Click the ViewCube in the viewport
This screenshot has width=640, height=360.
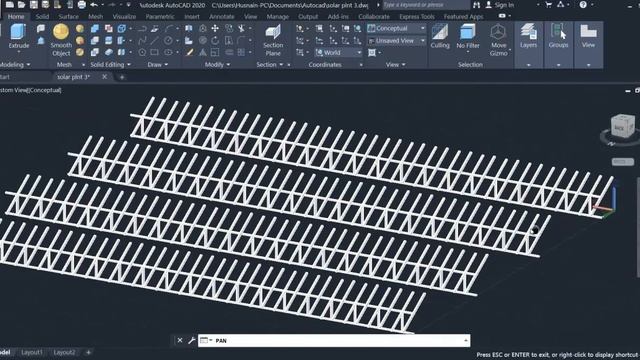(x=622, y=127)
